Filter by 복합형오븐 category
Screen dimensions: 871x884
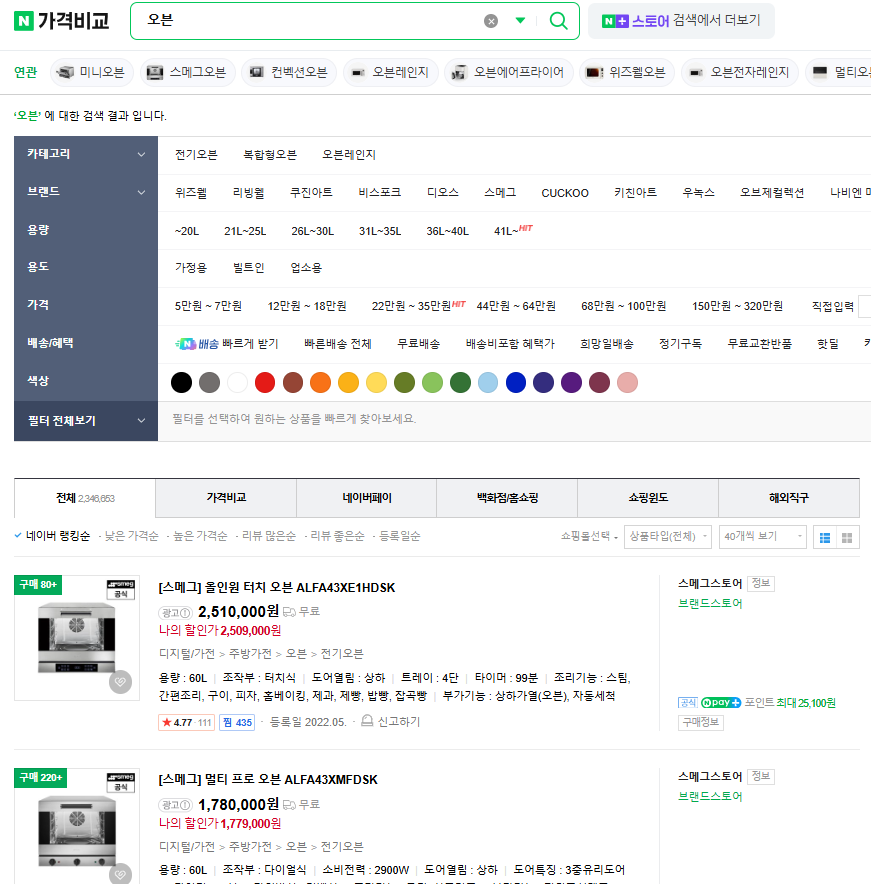coord(269,154)
